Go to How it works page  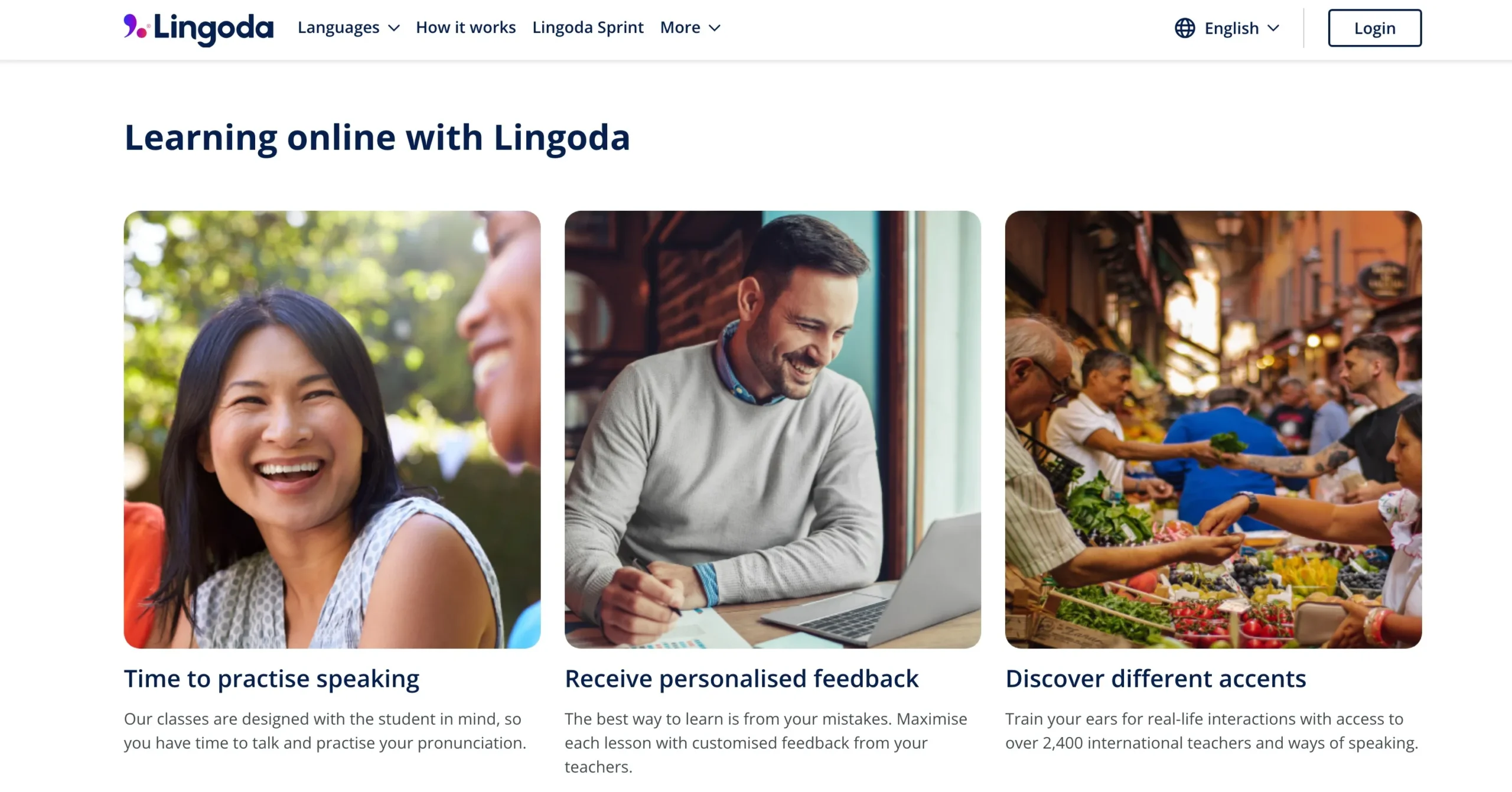pos(465,27)
